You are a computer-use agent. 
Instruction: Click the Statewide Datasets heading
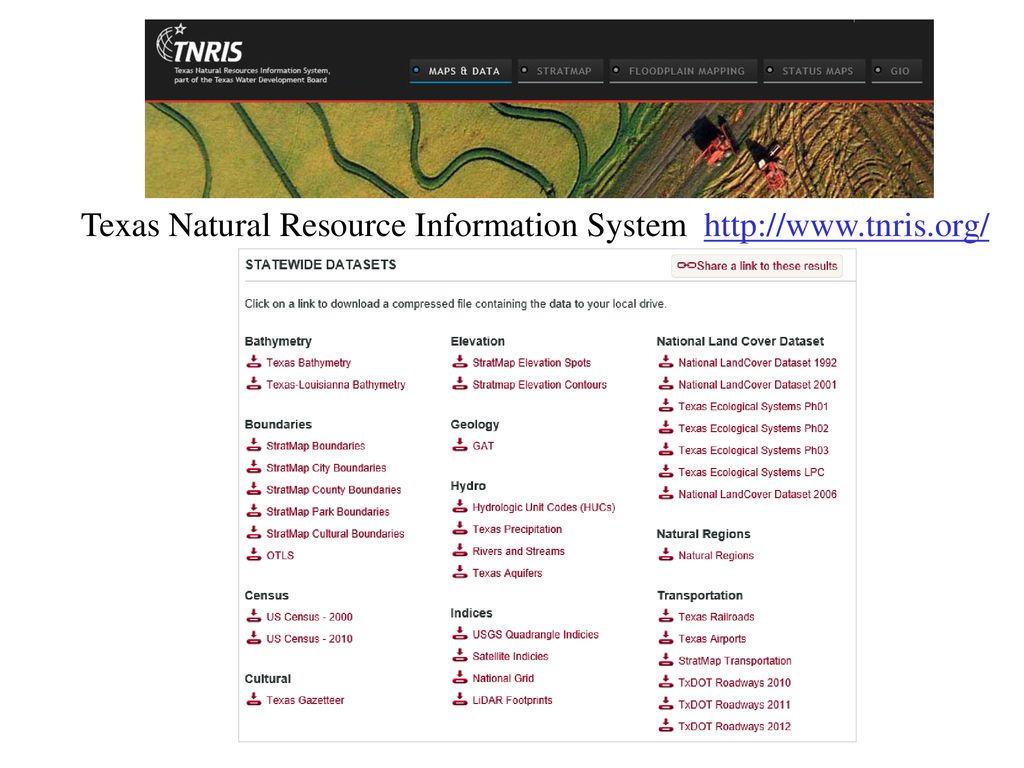pos(321,264)
